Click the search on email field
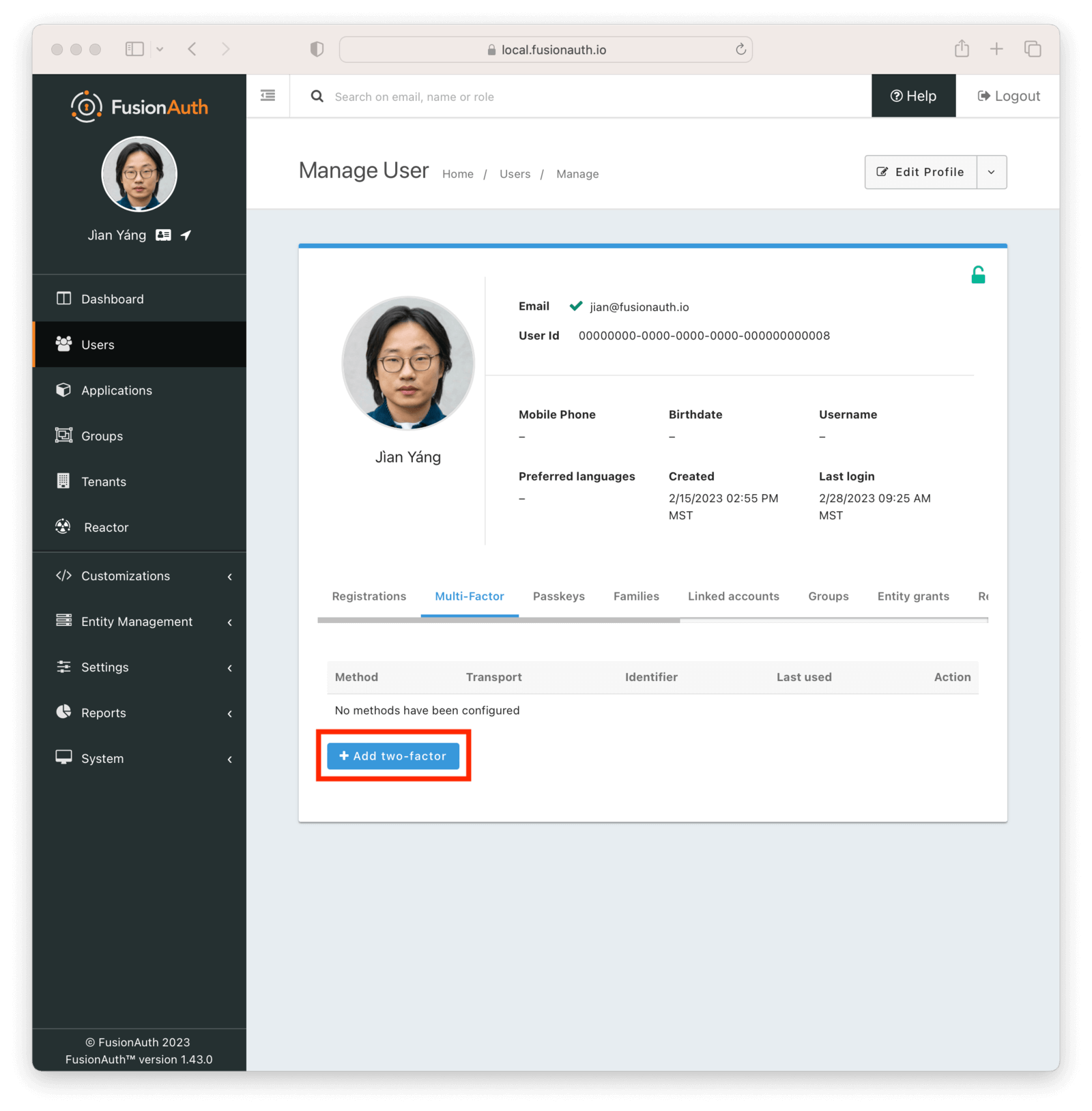Image resolution: width=1092 pixels, height=1111 pixels. [x=478, y=96]
